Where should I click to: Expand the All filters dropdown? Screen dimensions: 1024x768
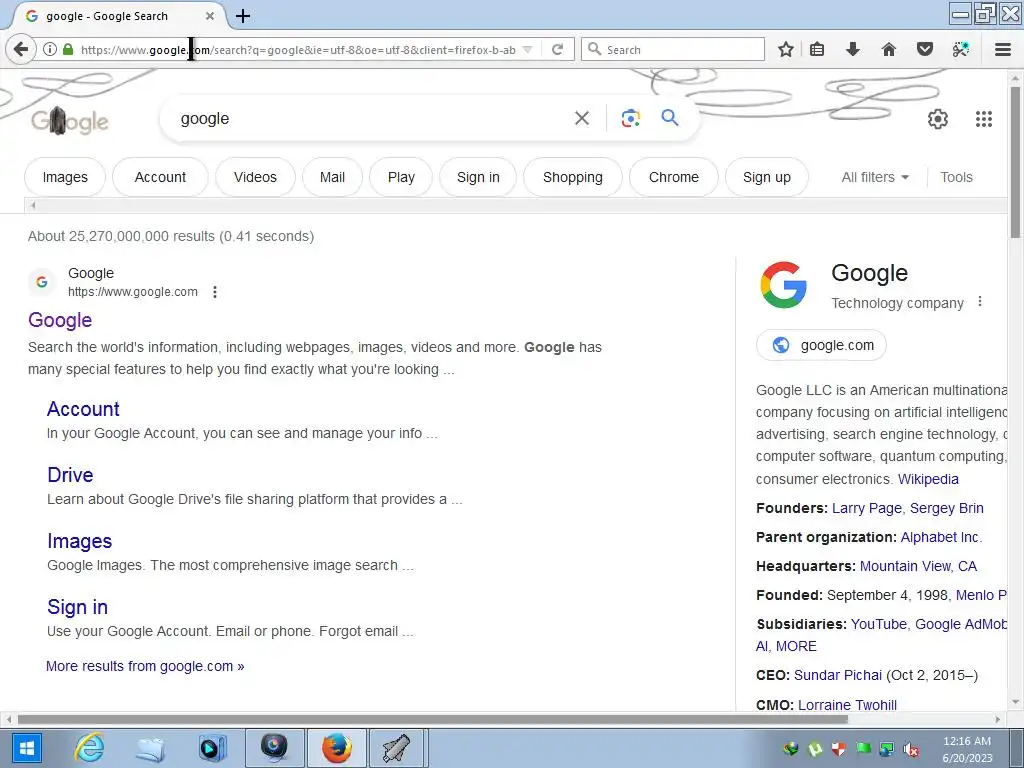tap(874, 177)
